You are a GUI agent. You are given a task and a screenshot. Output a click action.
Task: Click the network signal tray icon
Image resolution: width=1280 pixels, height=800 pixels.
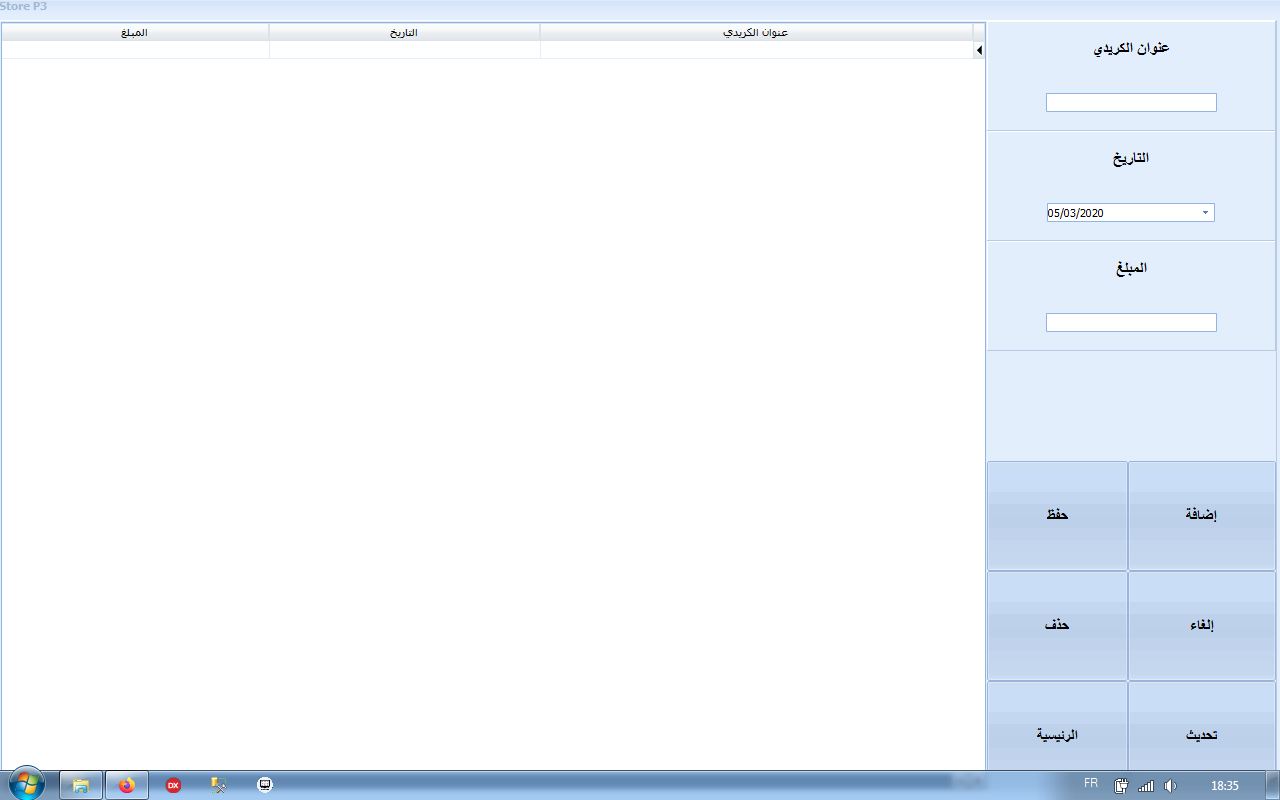point(1146,786)
